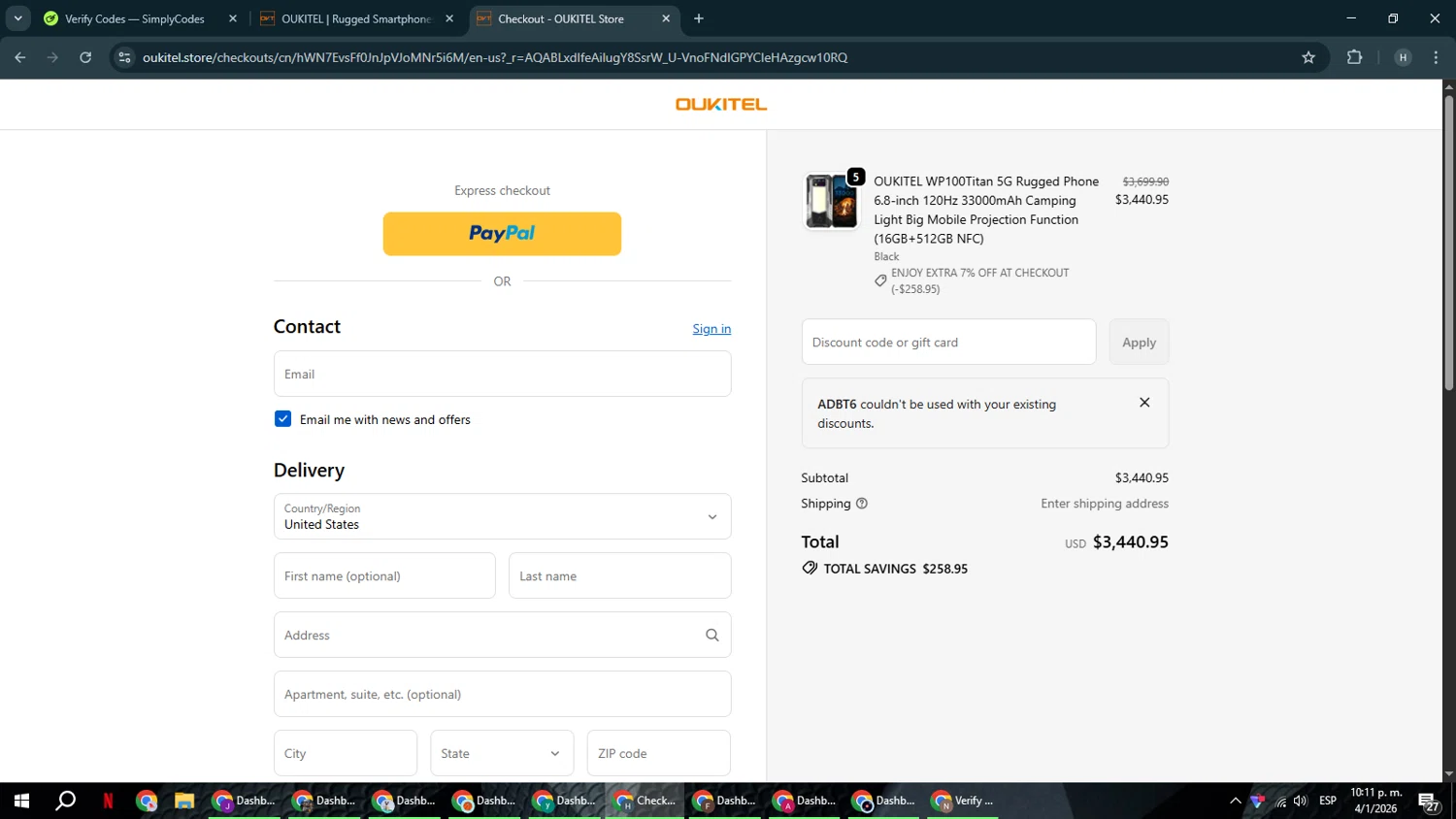The width and height of the screenshot is (1456, 819).
Task: Click the struck-through $3,699.90 price
Action: (1145, 181)
